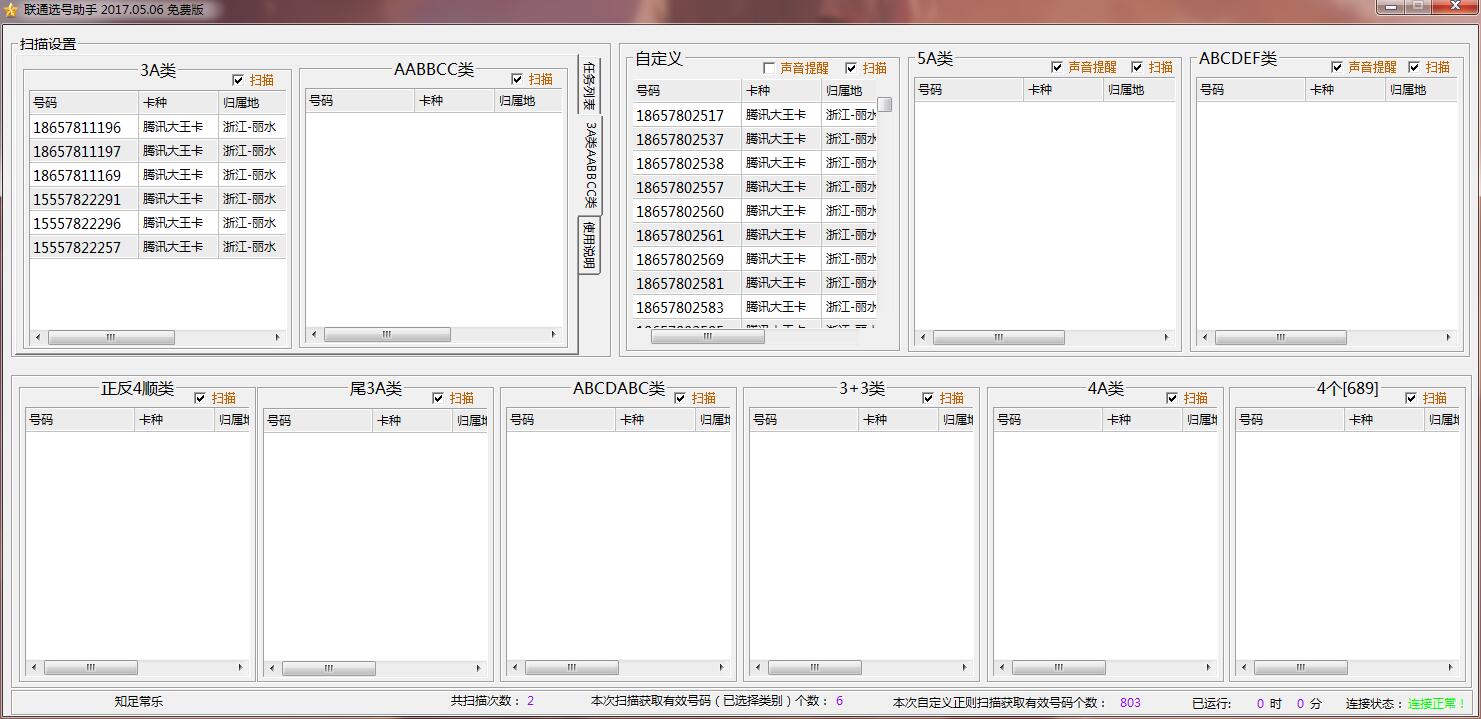
Task: Click 卡种 column header in 4个[689] list
Action: 1384,420
